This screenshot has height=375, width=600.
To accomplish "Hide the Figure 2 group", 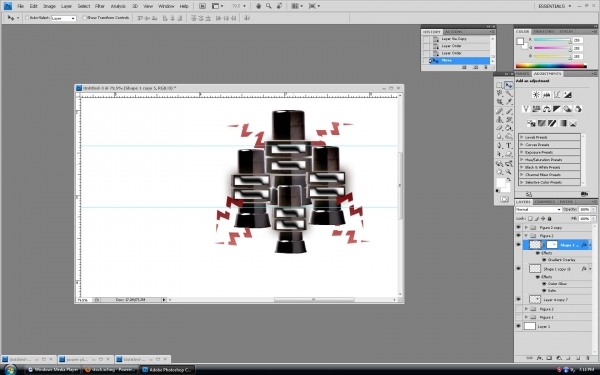I will [x=518, y=236].
